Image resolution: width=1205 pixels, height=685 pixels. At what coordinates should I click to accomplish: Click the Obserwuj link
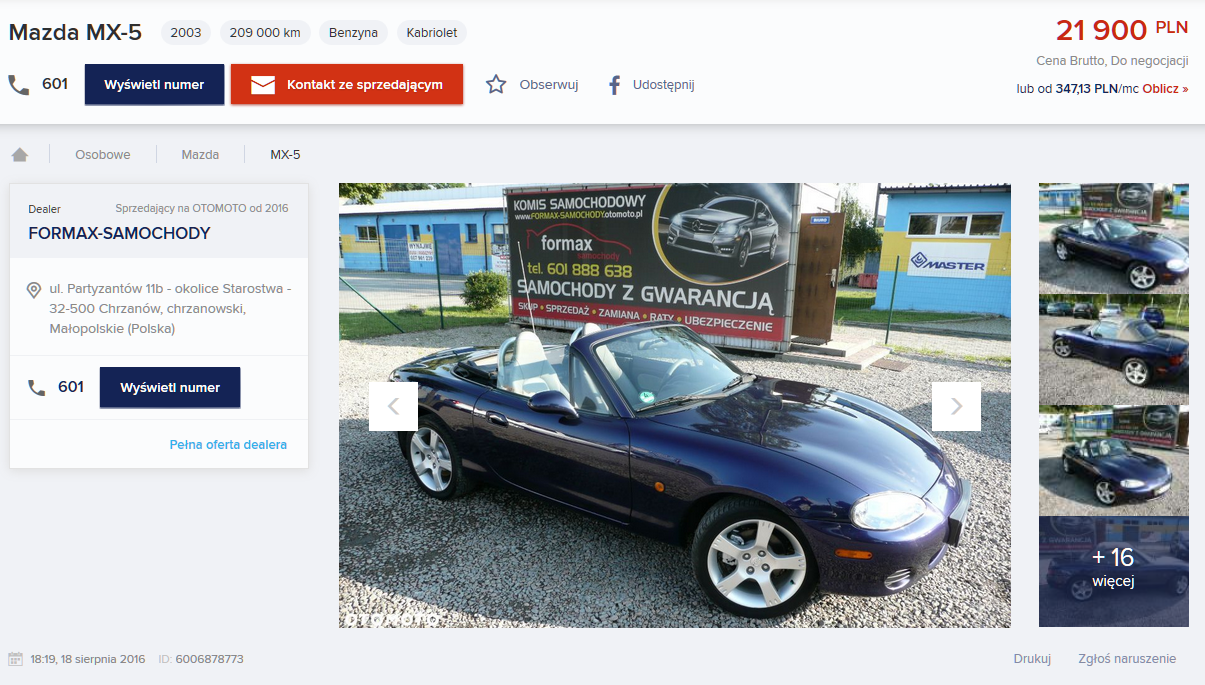549,85
